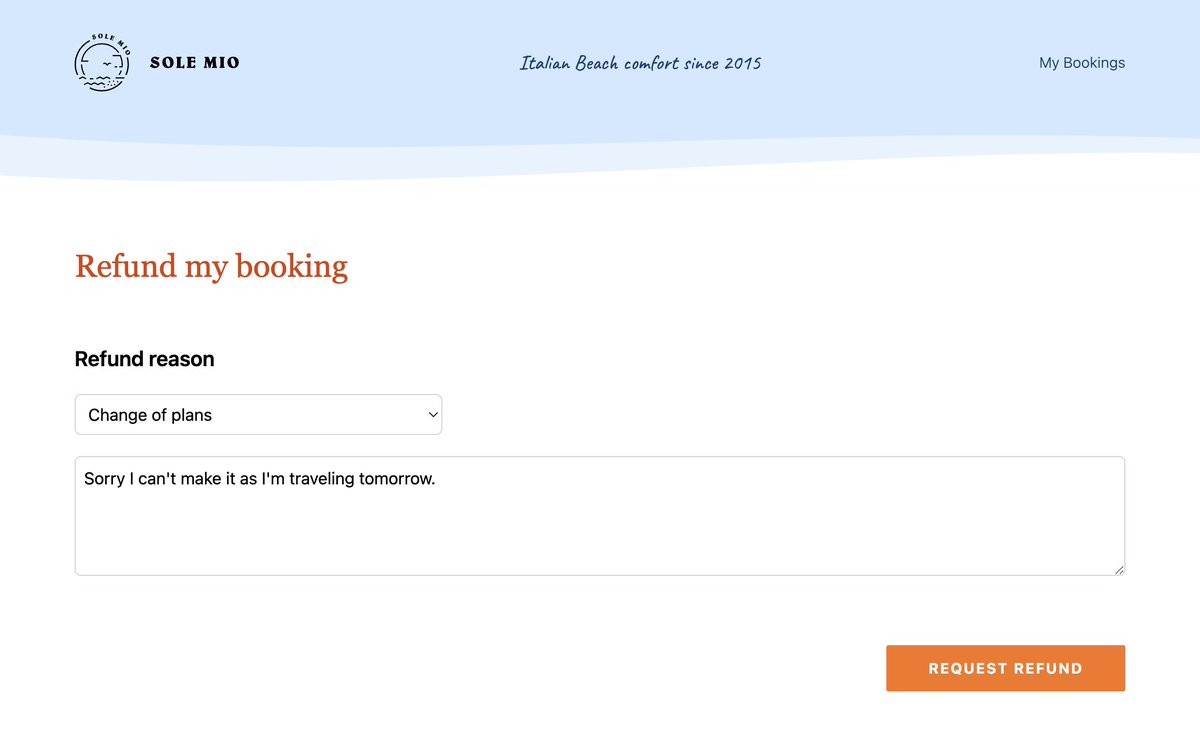Click the SOLE MIO brand name text

(x=195, y=62)
